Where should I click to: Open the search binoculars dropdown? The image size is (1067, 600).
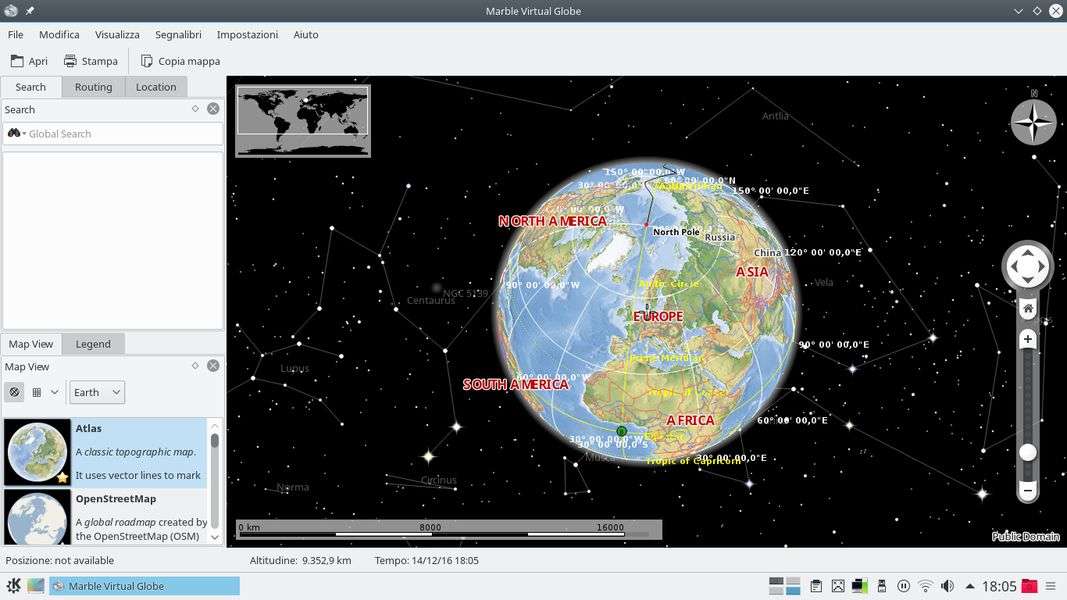pyautogui.click(x=15, y=134)
